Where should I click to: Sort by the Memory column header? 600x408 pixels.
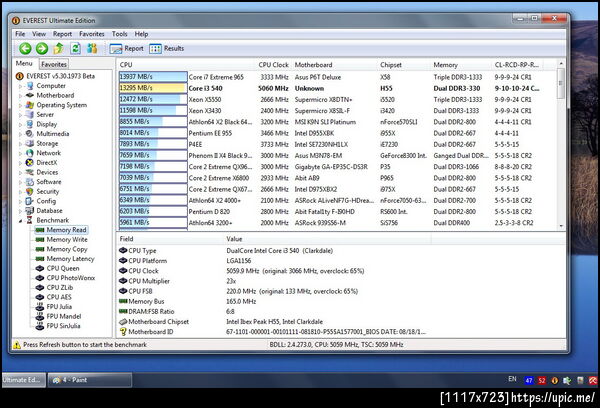(461, 65)
